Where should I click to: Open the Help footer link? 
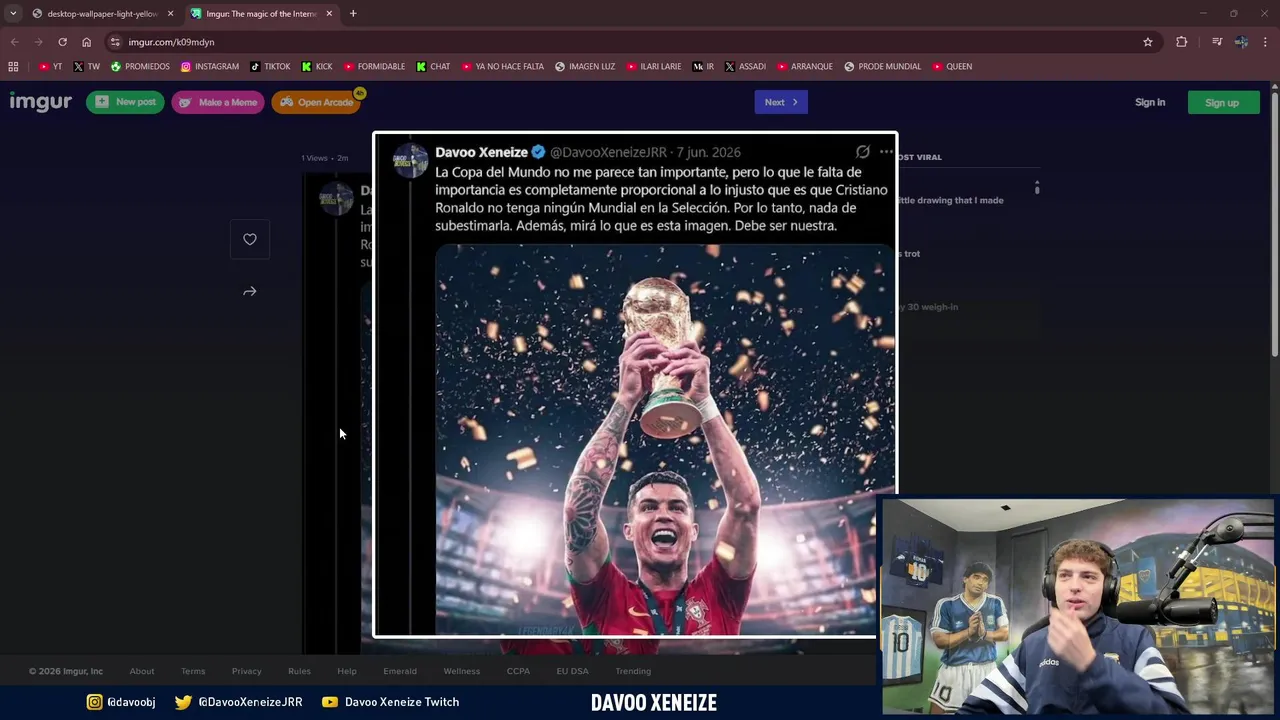pos(347,671)
